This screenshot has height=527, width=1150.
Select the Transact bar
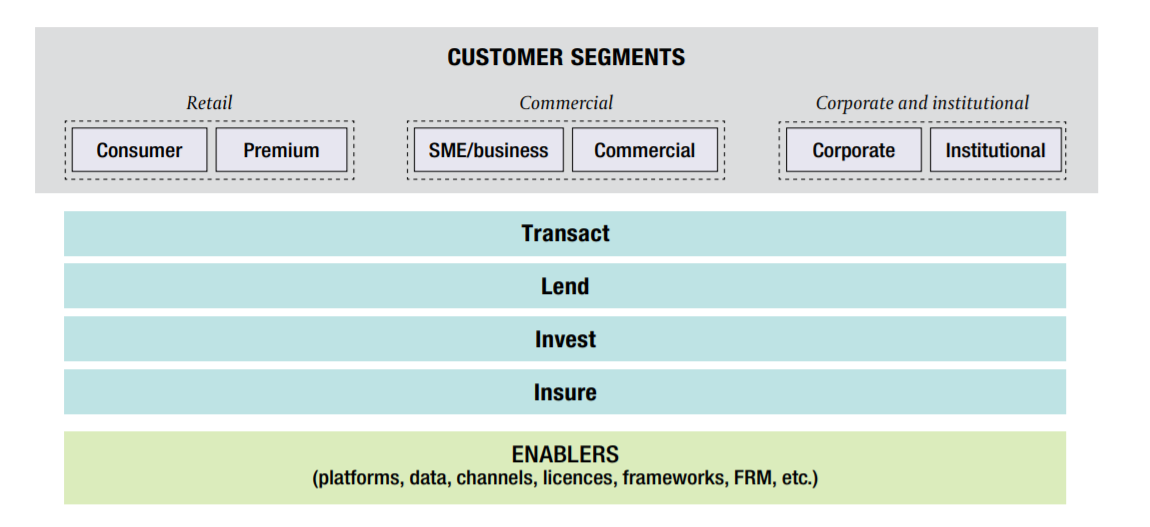pos(565,234)
